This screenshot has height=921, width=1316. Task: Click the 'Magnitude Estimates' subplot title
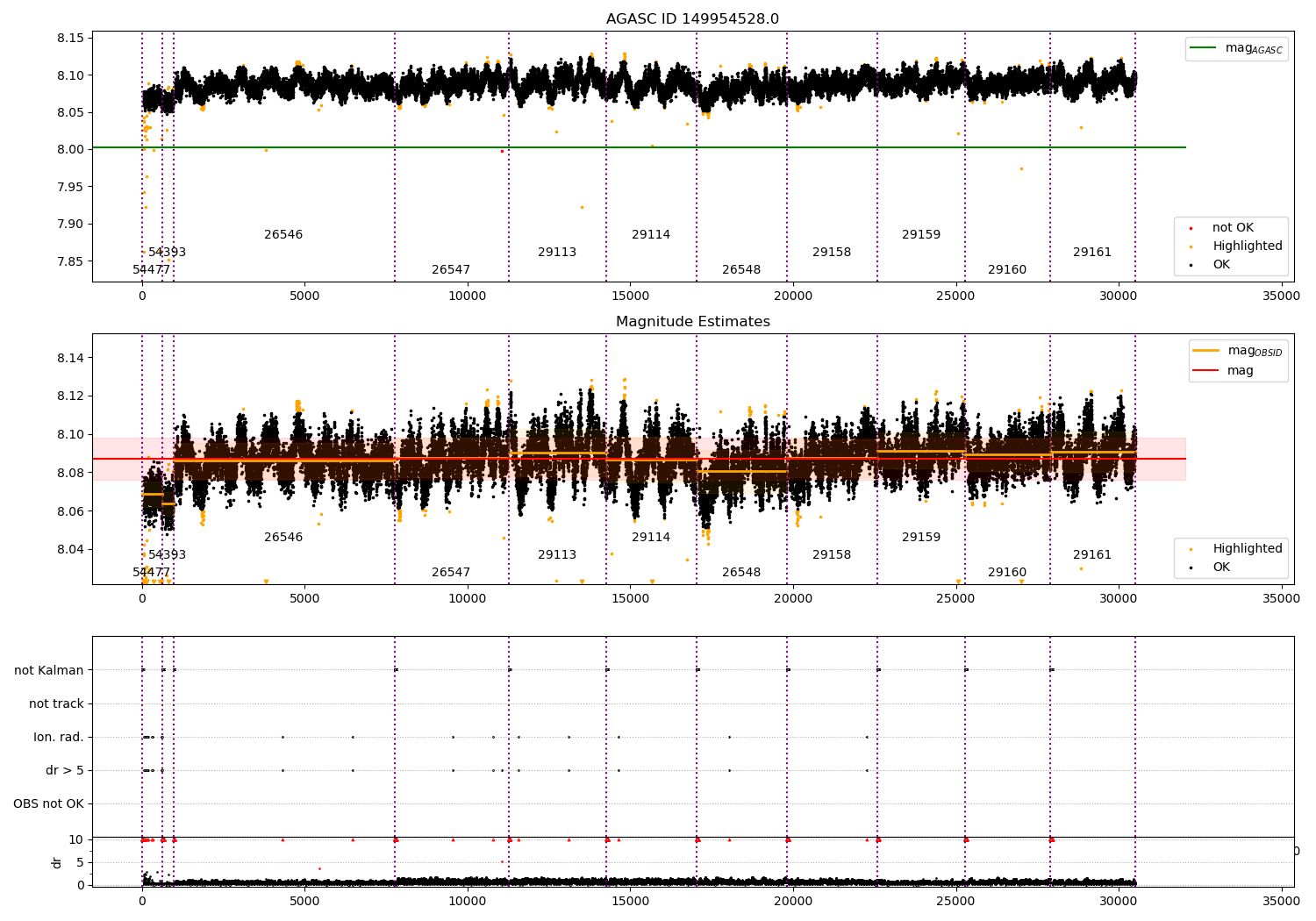[x=692, y=322]
